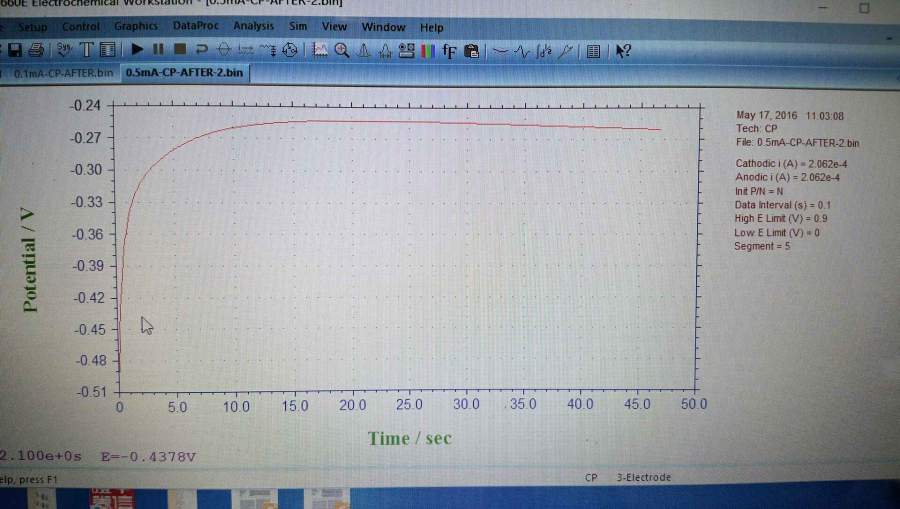Click the 'Potential / V' axis label
This screenshot has width=900, height=509.
[29, 261]
